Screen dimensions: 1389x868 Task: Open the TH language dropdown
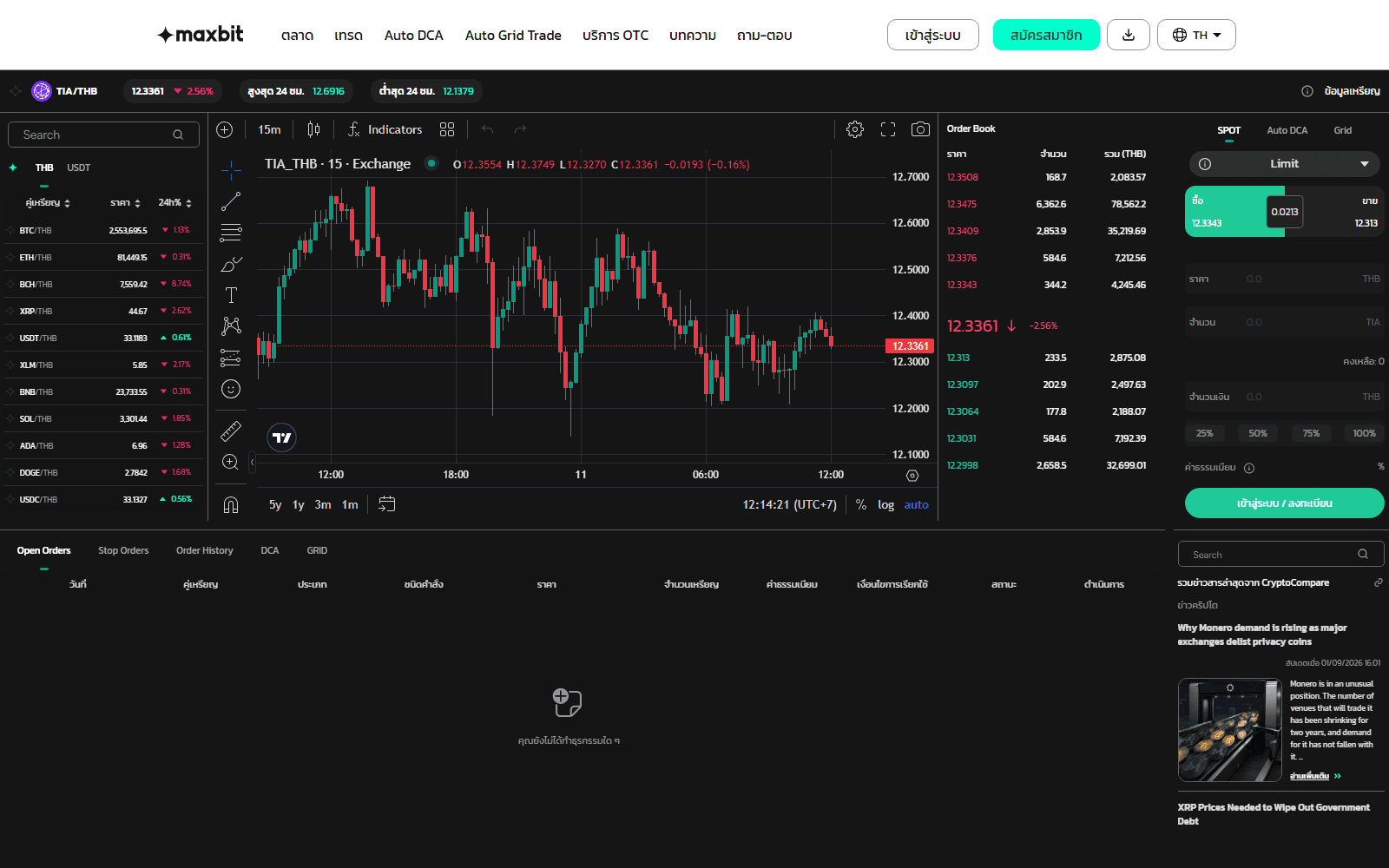pyautogui.click(x=1196, y=35)
